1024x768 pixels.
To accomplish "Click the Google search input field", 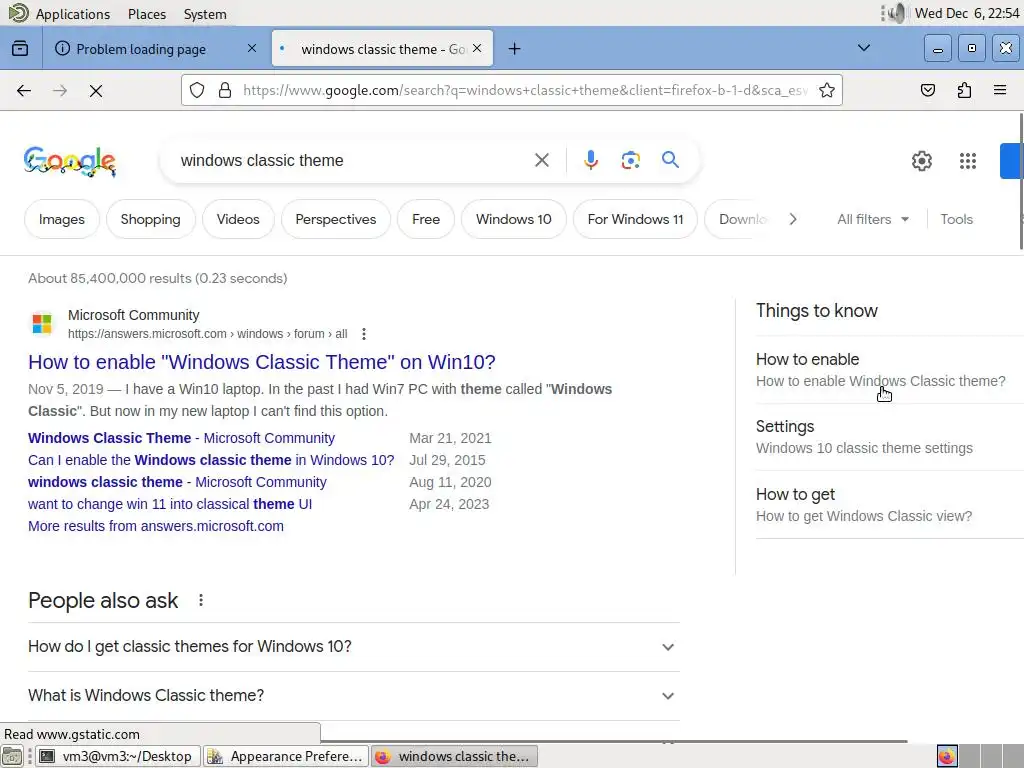I will point(353,161).
